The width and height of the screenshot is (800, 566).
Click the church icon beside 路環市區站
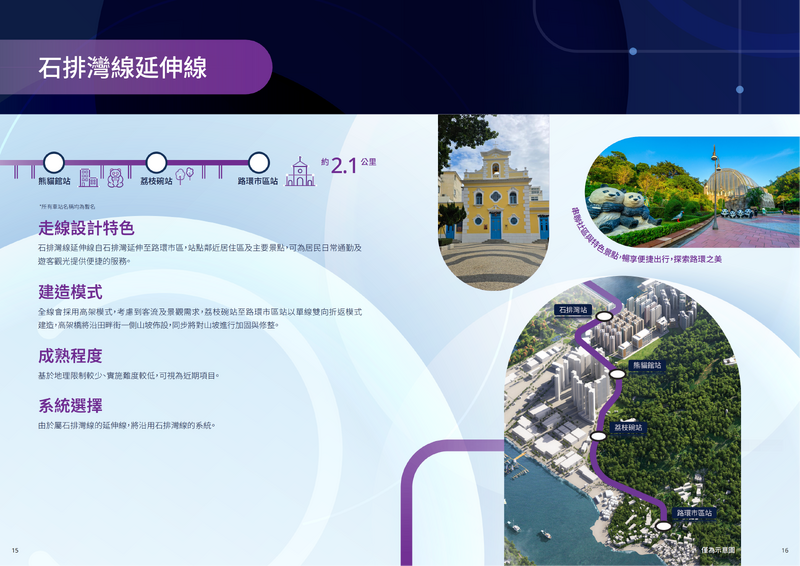click(299, 173)
